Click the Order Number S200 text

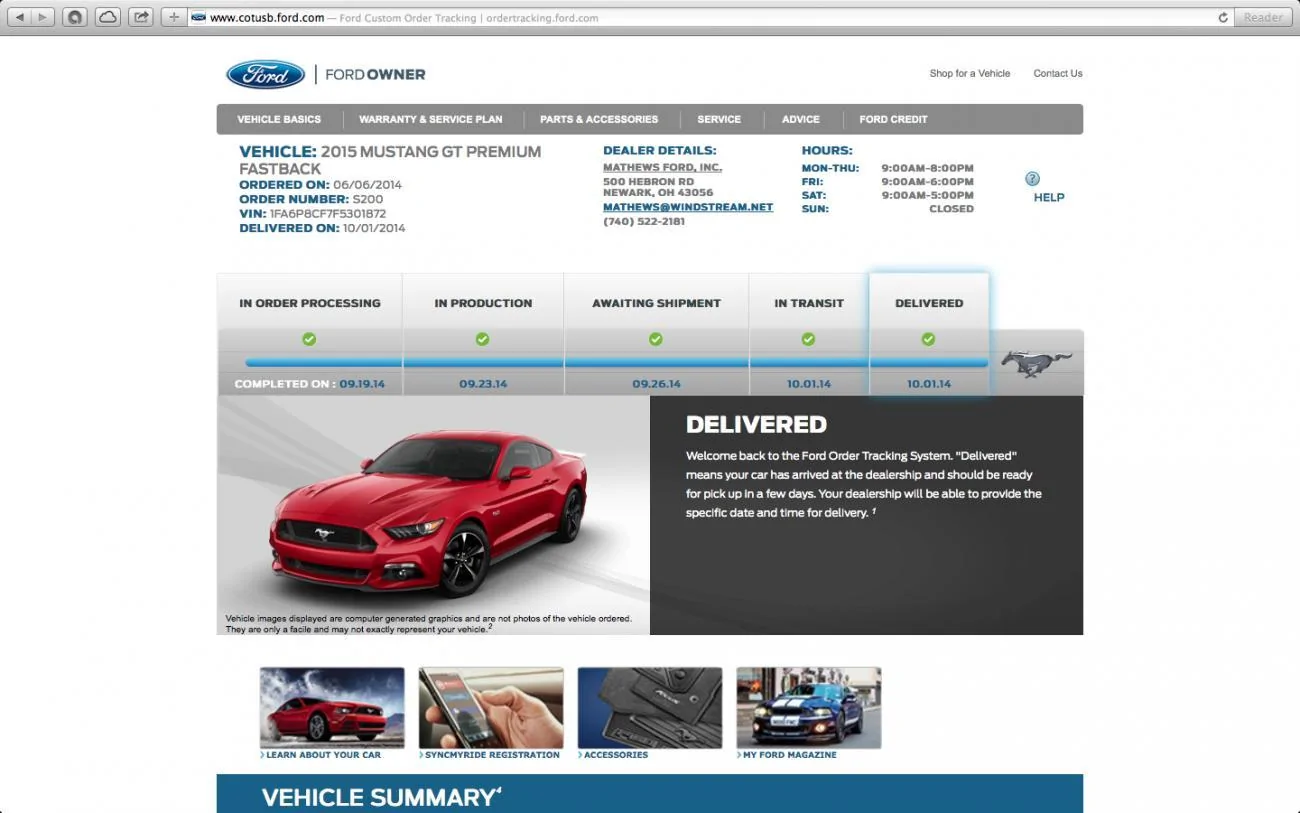[311, 199]
